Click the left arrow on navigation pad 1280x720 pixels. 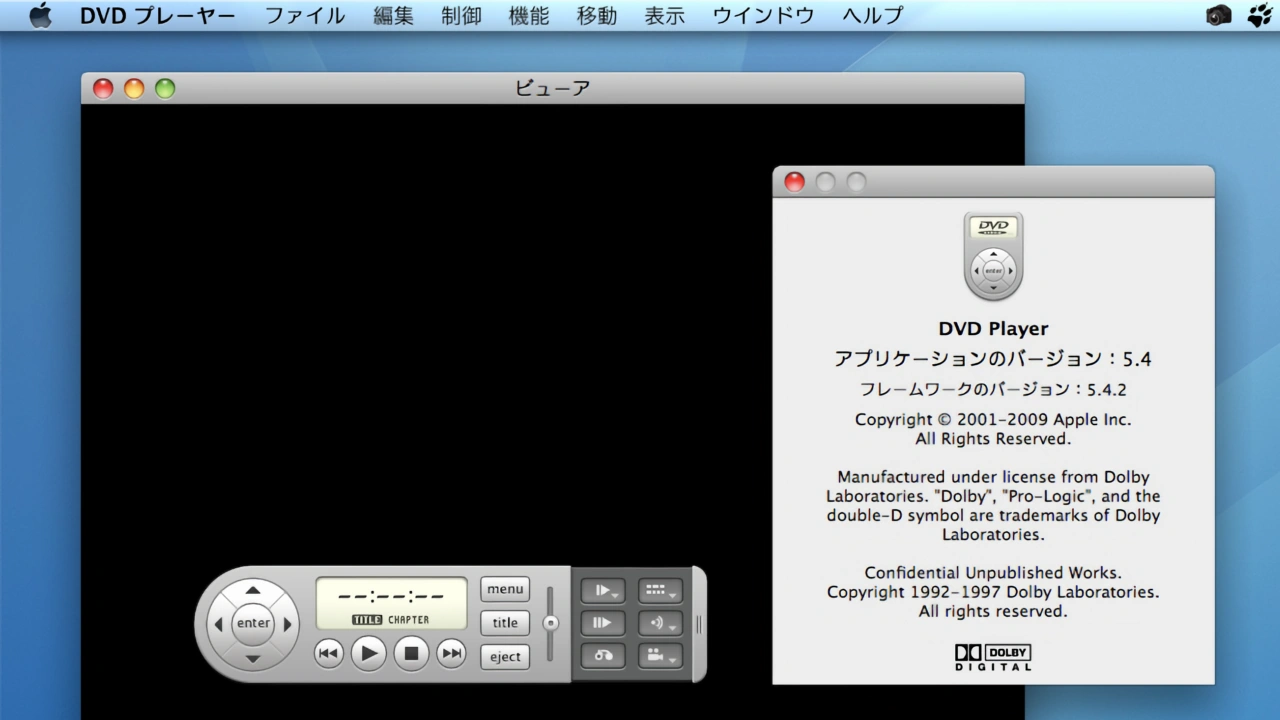tap(218, 624)
